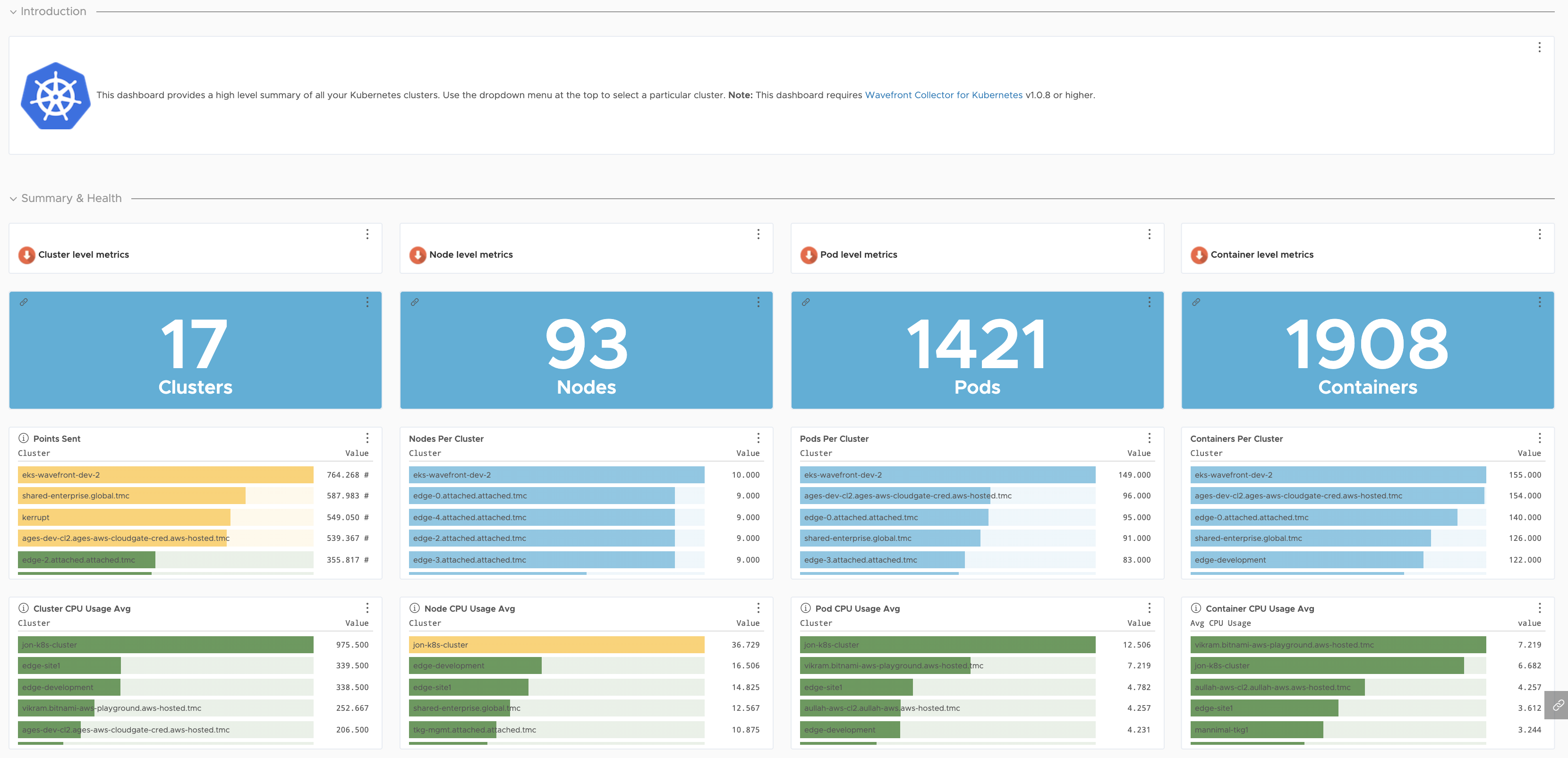1568x758 pixels.
Task: Click the Node level metrics arrow icon
Action: 418,255
